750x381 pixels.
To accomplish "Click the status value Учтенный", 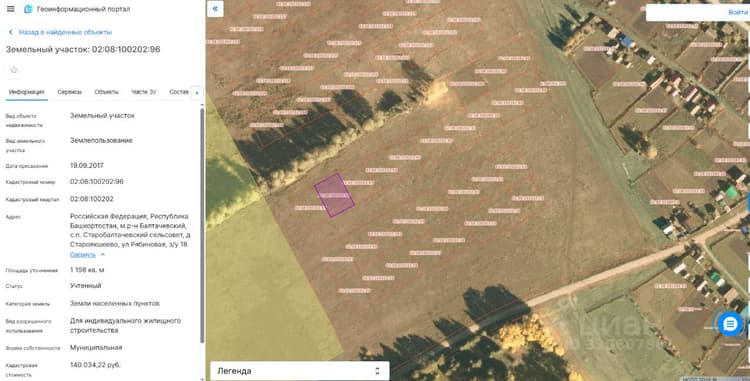I will [x=86, y=286].
